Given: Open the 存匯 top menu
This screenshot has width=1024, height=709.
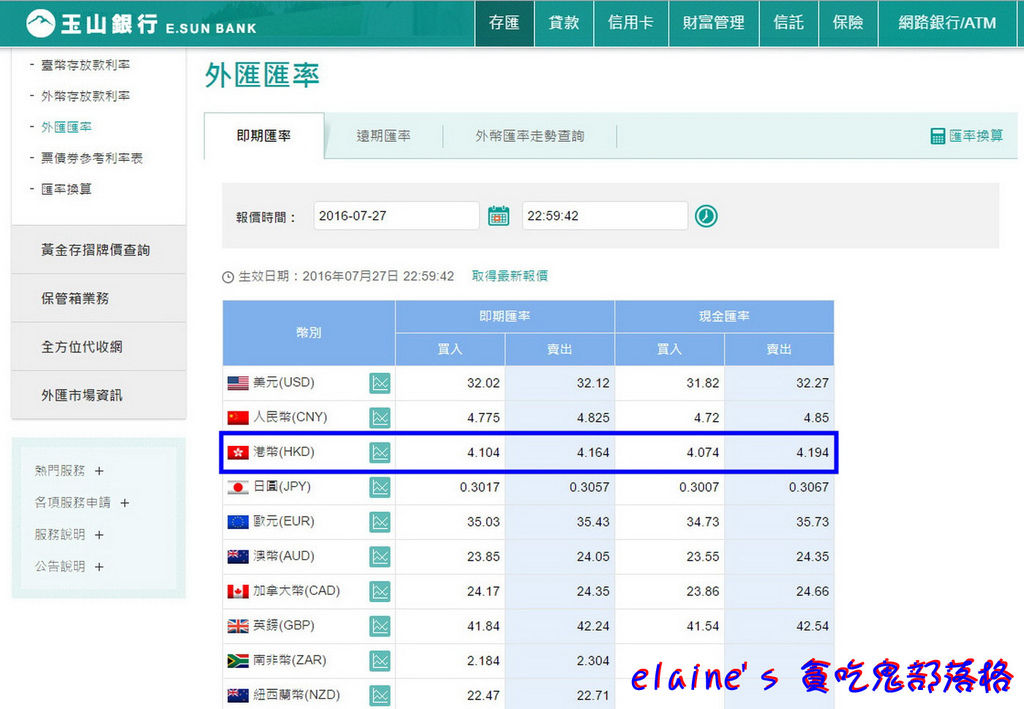Looking at the screenshot, I should 504,23.
